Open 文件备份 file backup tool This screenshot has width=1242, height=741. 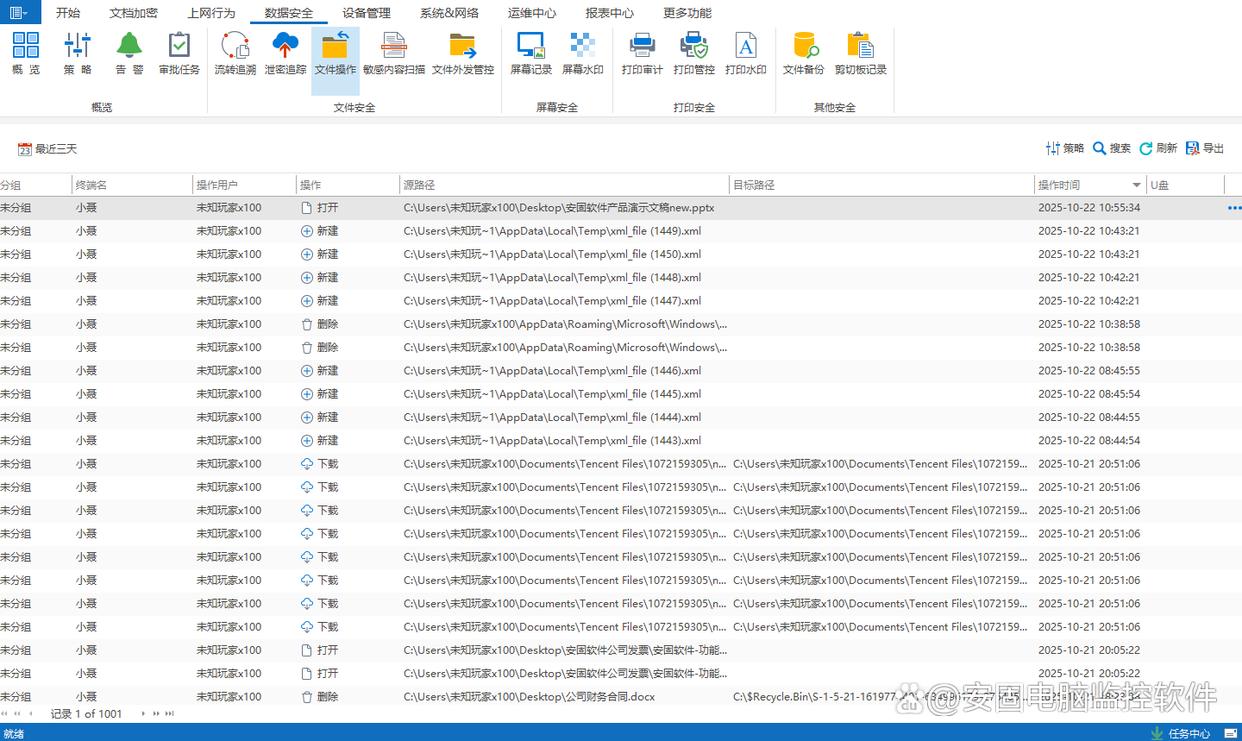[x=803, y=54]
